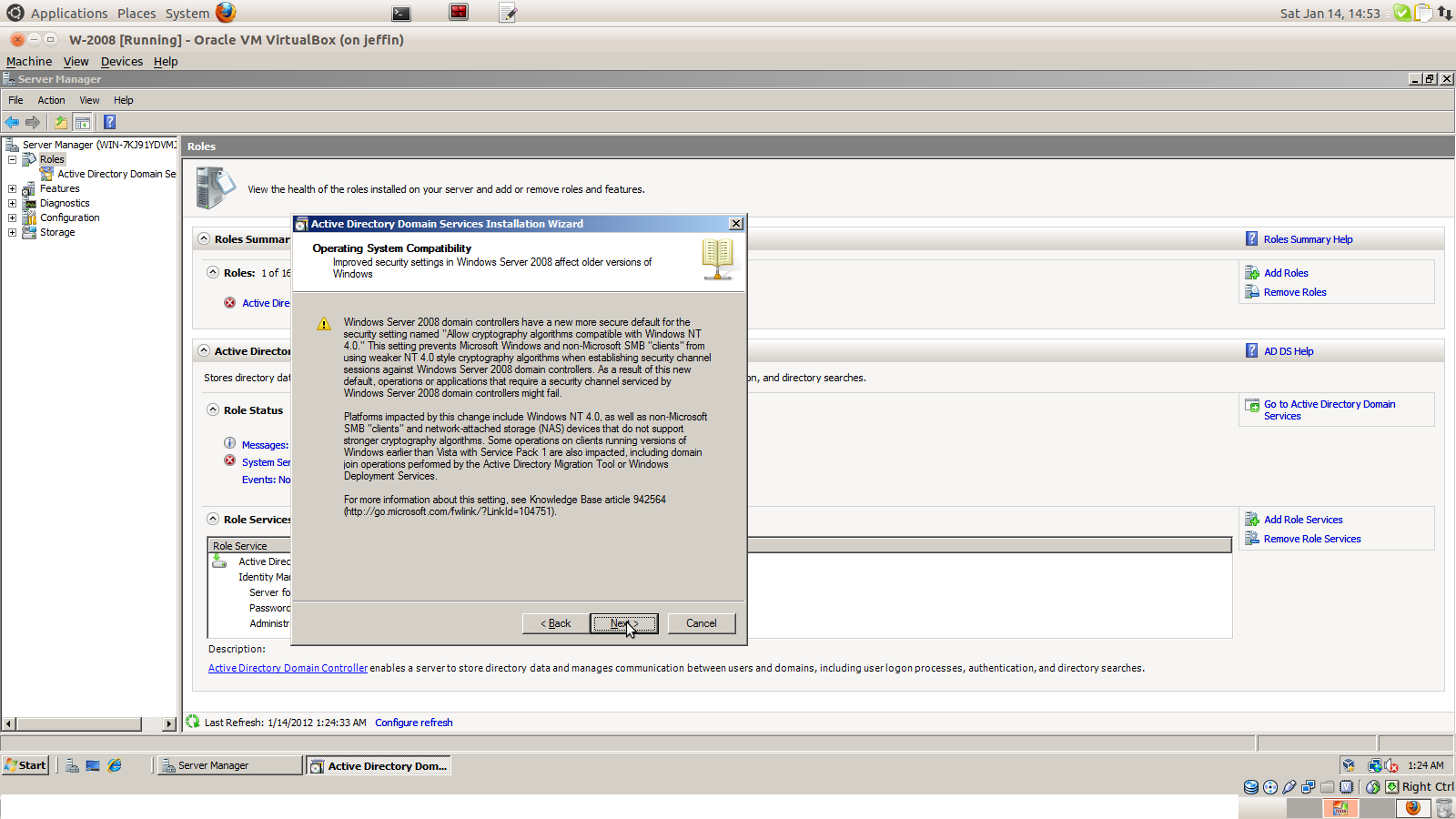Expand the Features tree node

coord(13,188)
